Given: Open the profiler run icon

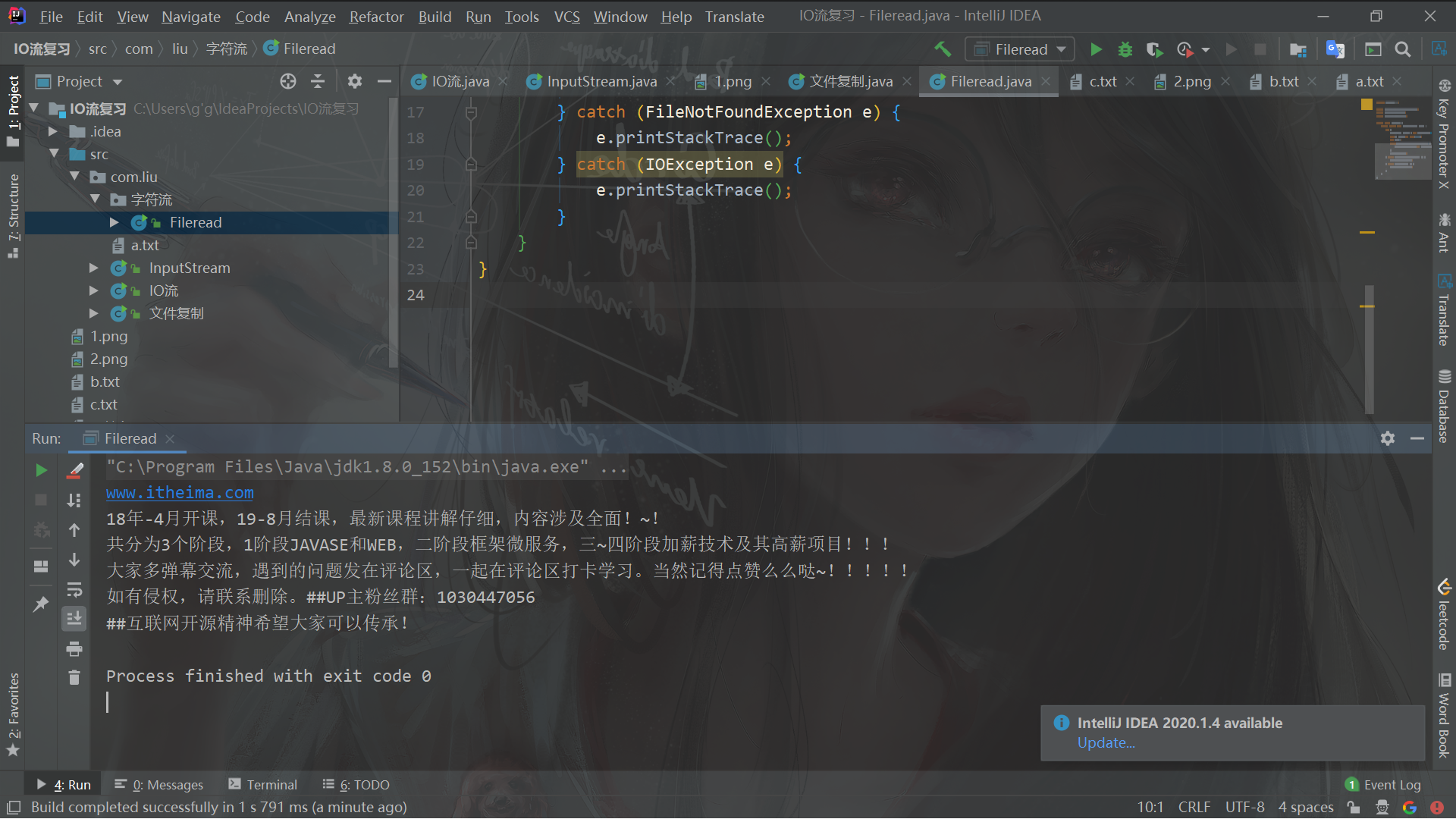Looking at the screenshot, I should [1185, 49].
